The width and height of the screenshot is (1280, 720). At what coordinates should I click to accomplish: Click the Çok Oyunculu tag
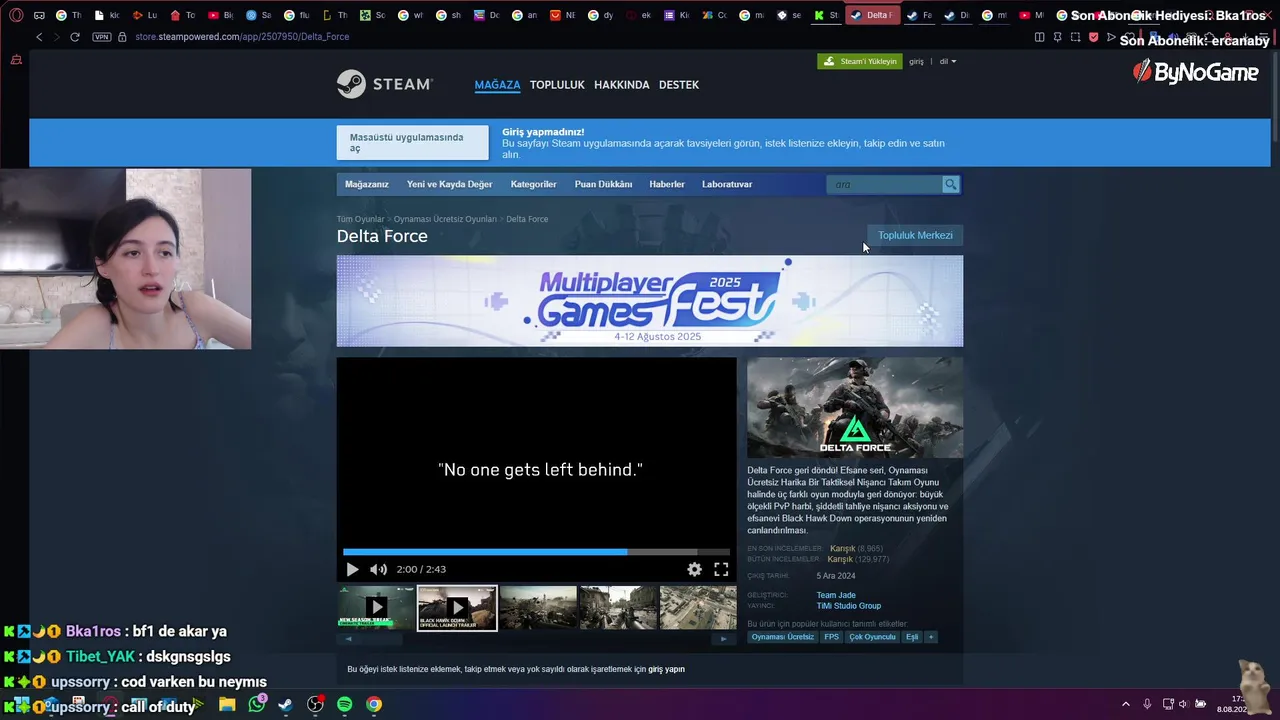click(872, 637)
